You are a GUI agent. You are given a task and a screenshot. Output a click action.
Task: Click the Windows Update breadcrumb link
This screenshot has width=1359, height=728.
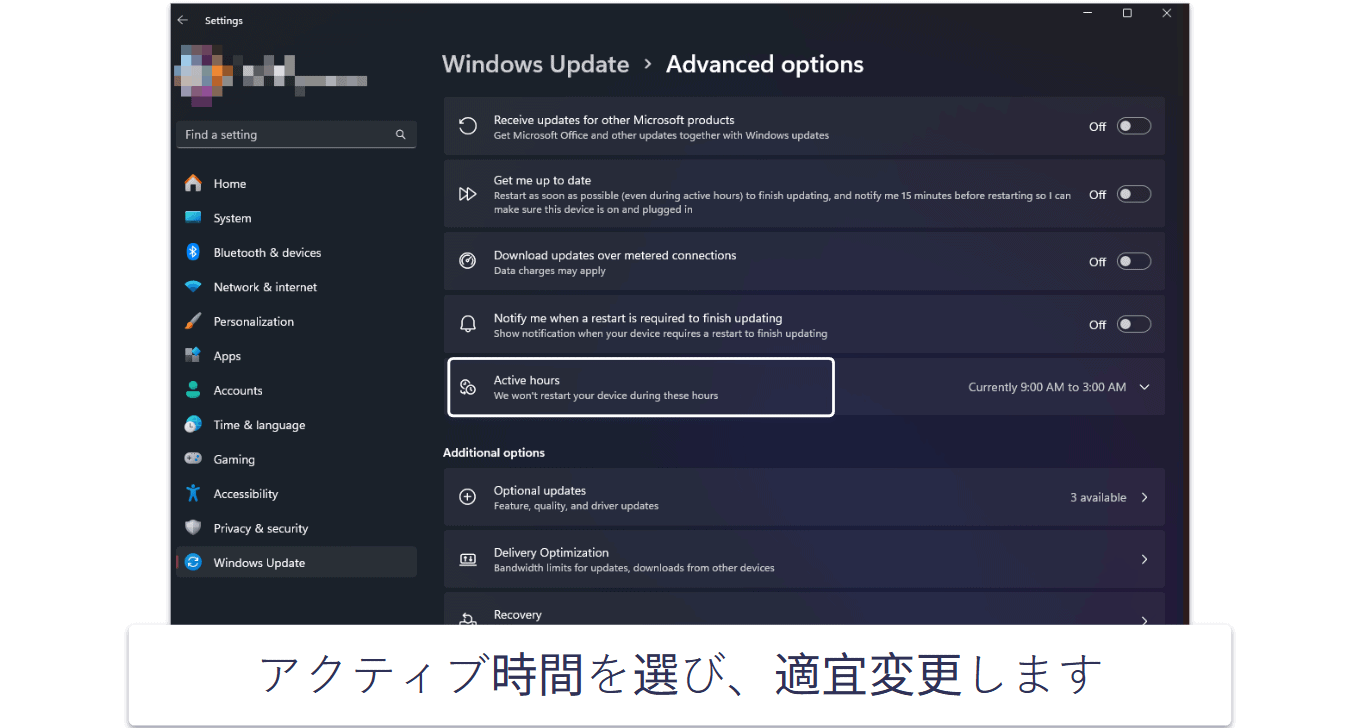click(535, 64)
